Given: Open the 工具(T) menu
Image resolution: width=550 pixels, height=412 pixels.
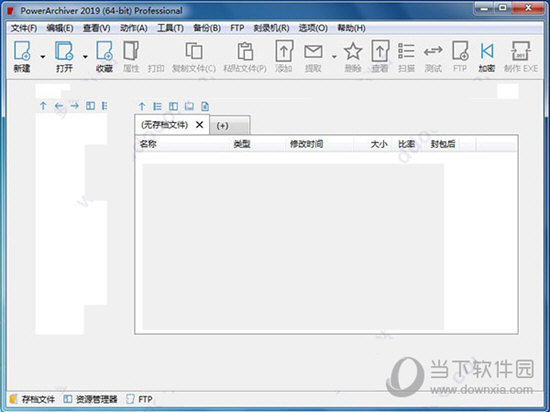Looking at the screenshot, I should 170,28.
